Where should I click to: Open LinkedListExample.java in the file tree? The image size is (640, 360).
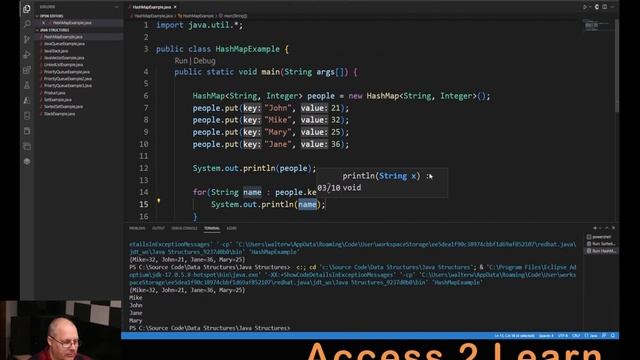63,64
